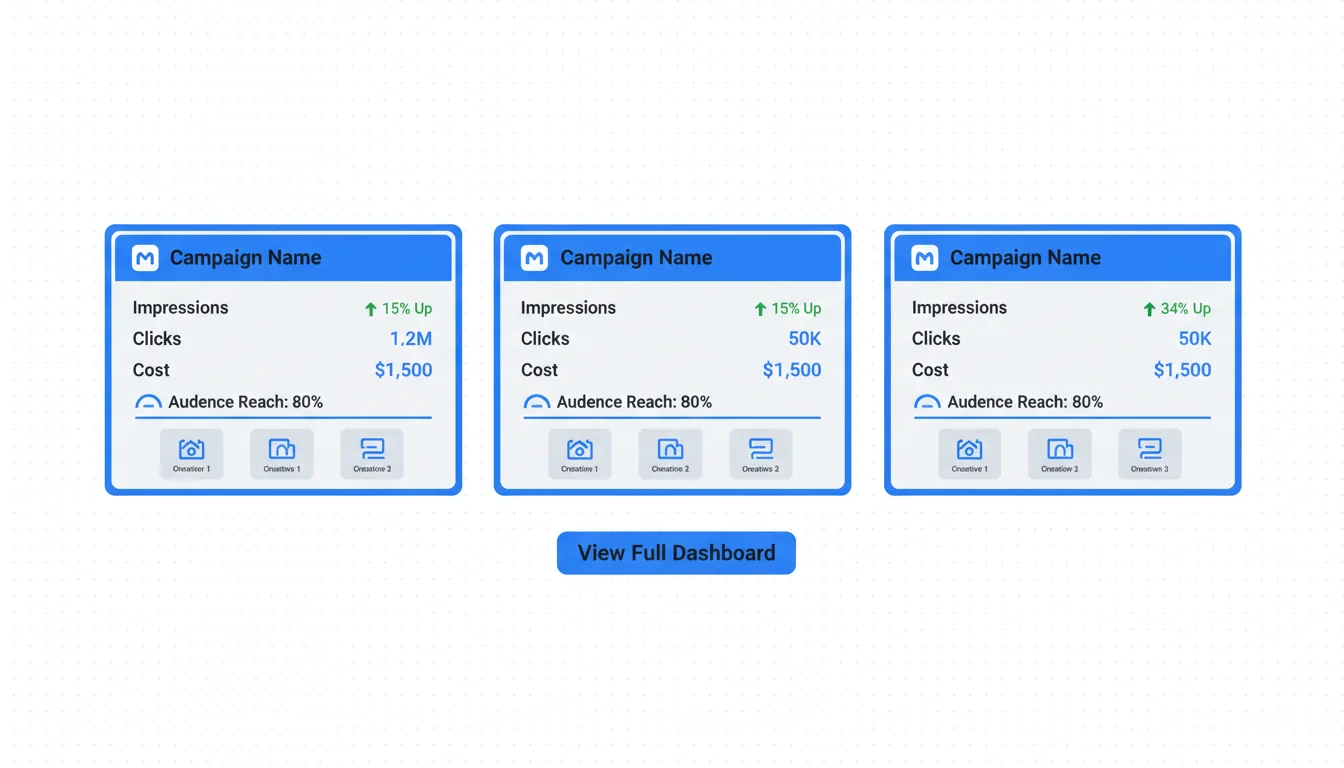Click the audience reach progress bar in middle card
The width and height of the screenshot is (1344, 768).
672,417
